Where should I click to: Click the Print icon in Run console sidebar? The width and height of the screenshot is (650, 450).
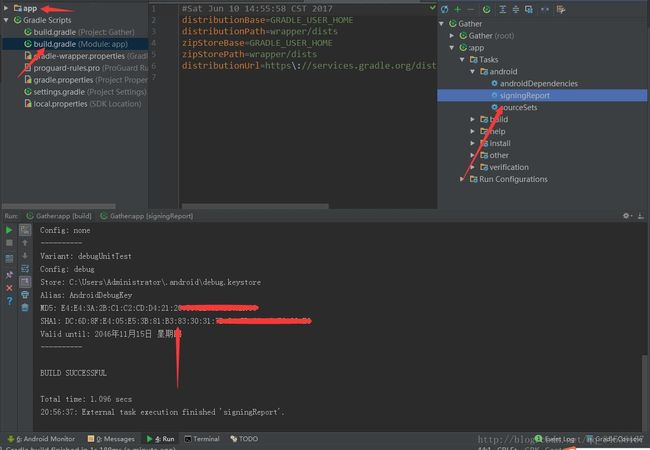25,295
